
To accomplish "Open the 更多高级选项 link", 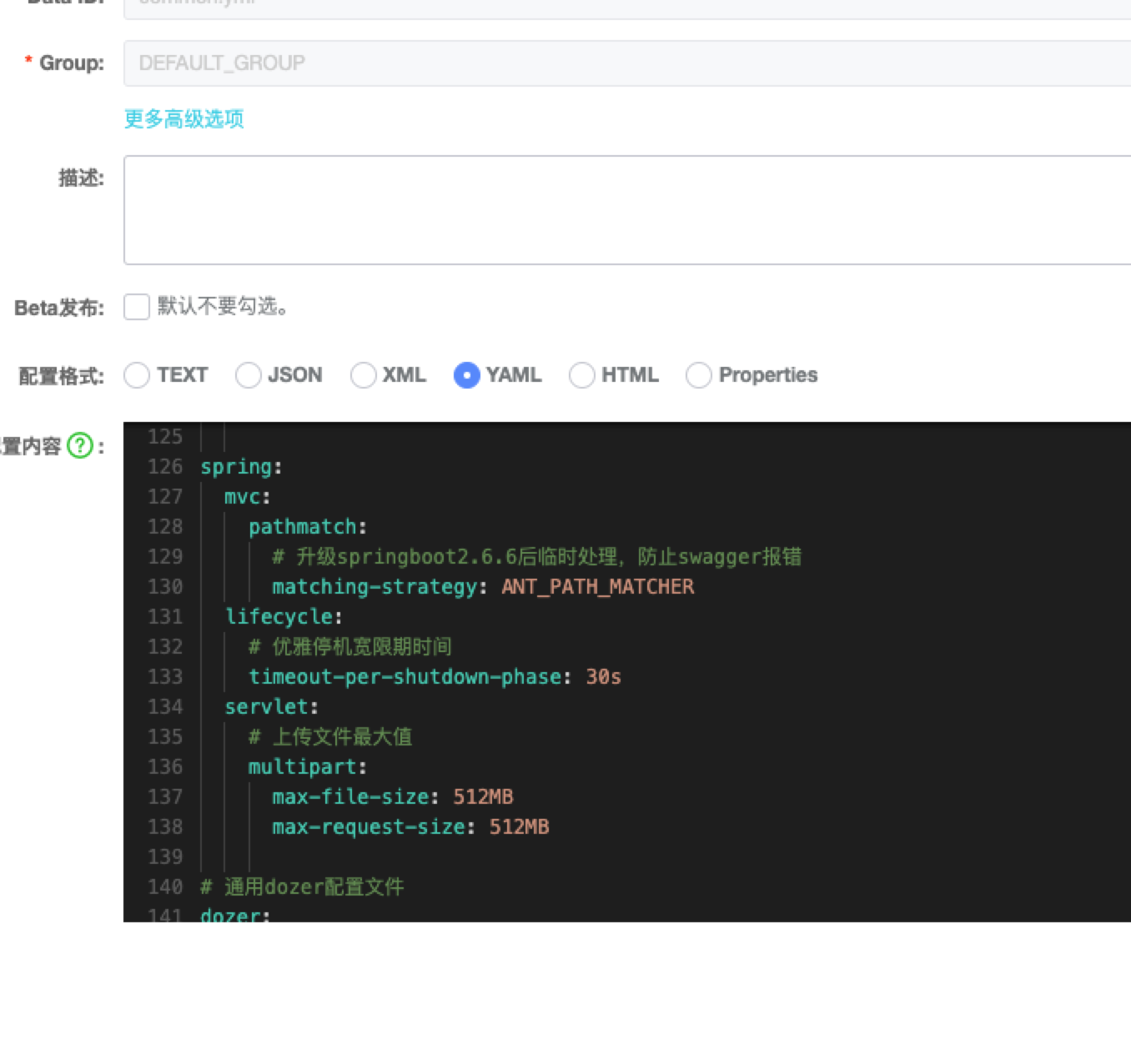I will point(183,119).
